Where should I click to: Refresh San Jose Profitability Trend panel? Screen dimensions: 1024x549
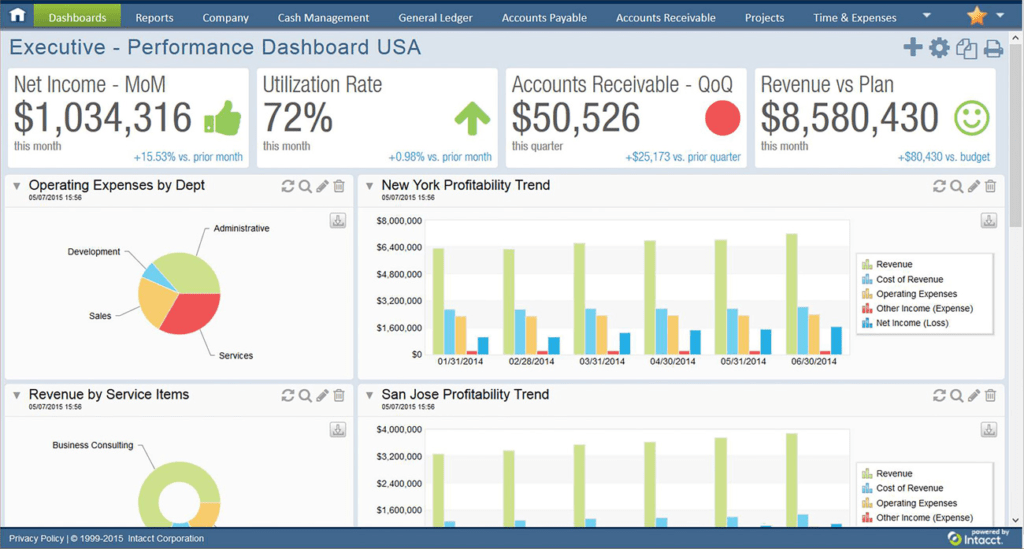coord(939,395)
